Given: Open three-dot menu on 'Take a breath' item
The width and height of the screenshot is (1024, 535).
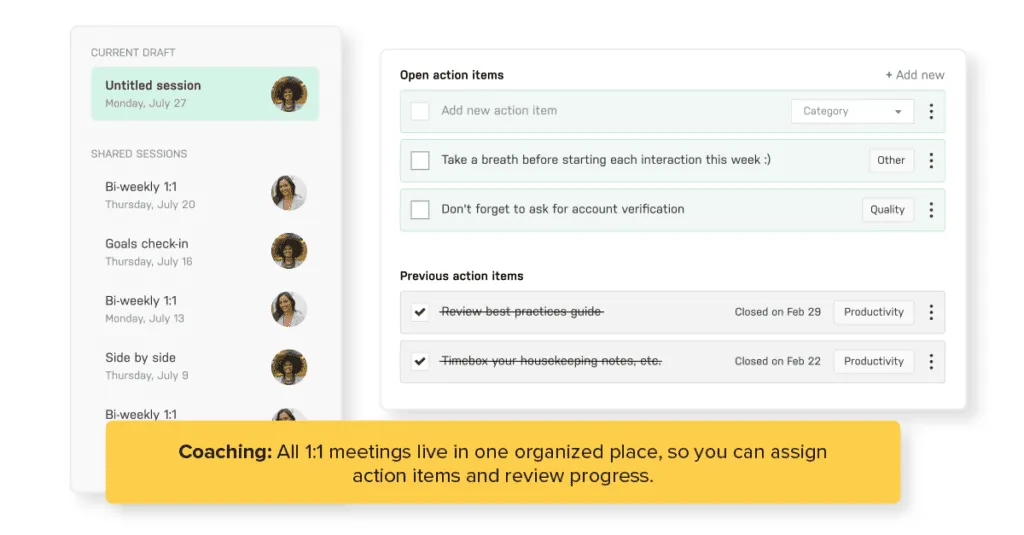Looking at the screenshot, I should [930, 160].
